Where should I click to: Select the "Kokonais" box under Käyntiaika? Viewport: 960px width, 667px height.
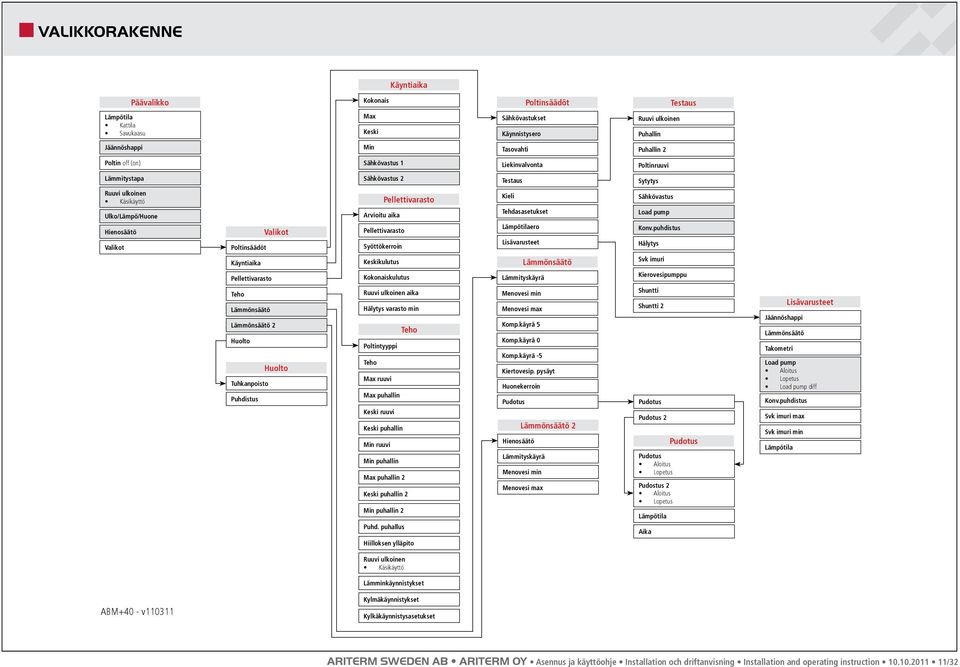coord(409,100)
